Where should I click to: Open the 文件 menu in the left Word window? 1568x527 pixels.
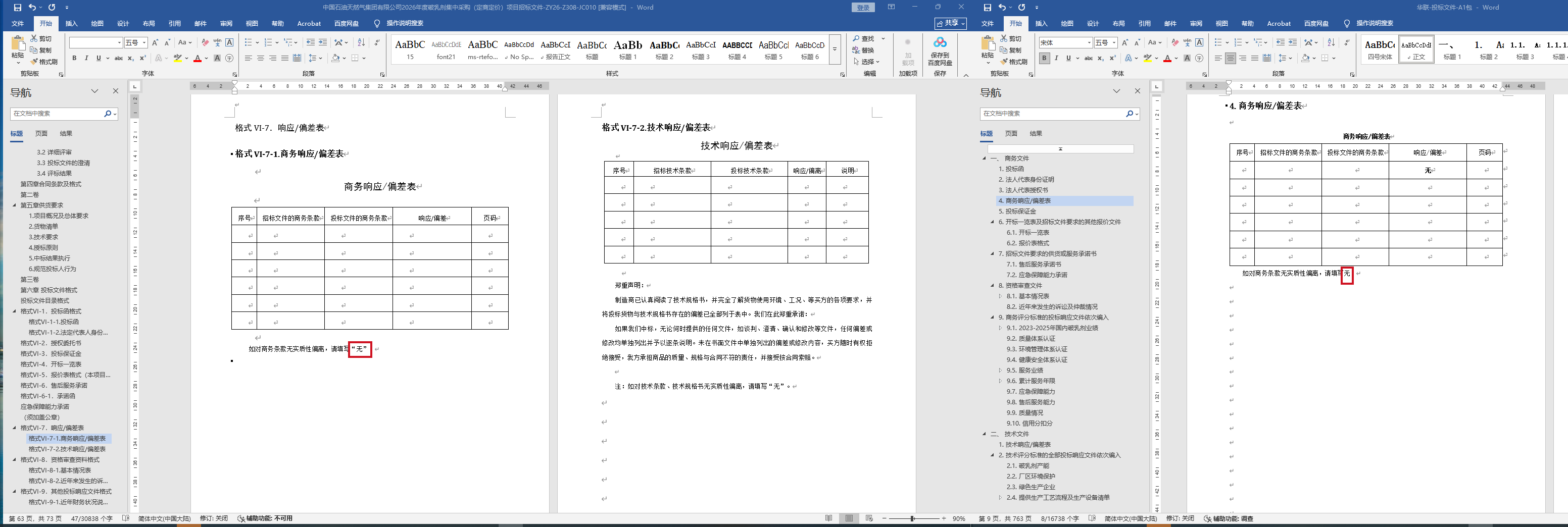click(18, 24)
